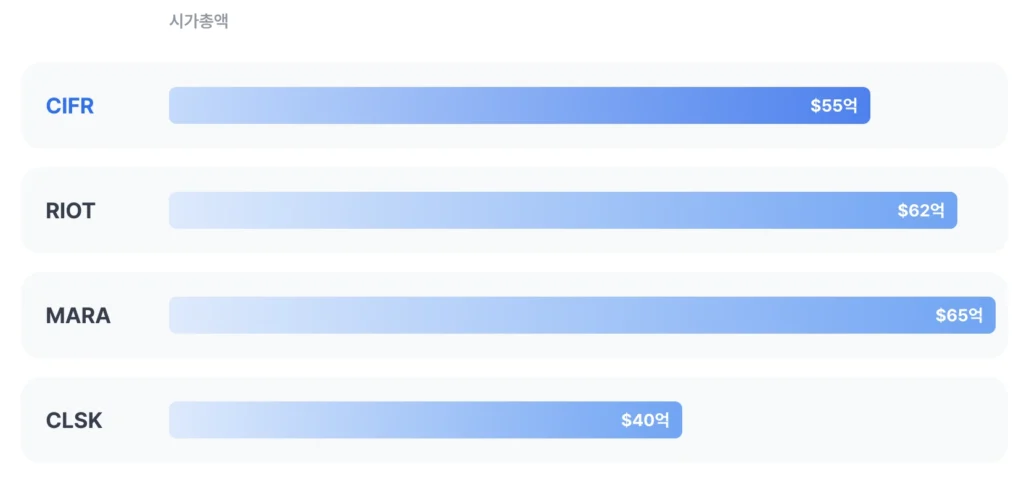Click the $55억 value on the CIFR bar
This screenshot has height=481, width=1024.
click(x=834, y=106)
